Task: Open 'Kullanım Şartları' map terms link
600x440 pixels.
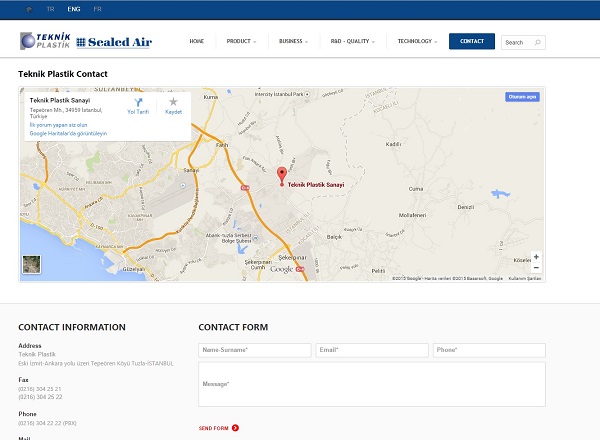Action: pos(525,279)
